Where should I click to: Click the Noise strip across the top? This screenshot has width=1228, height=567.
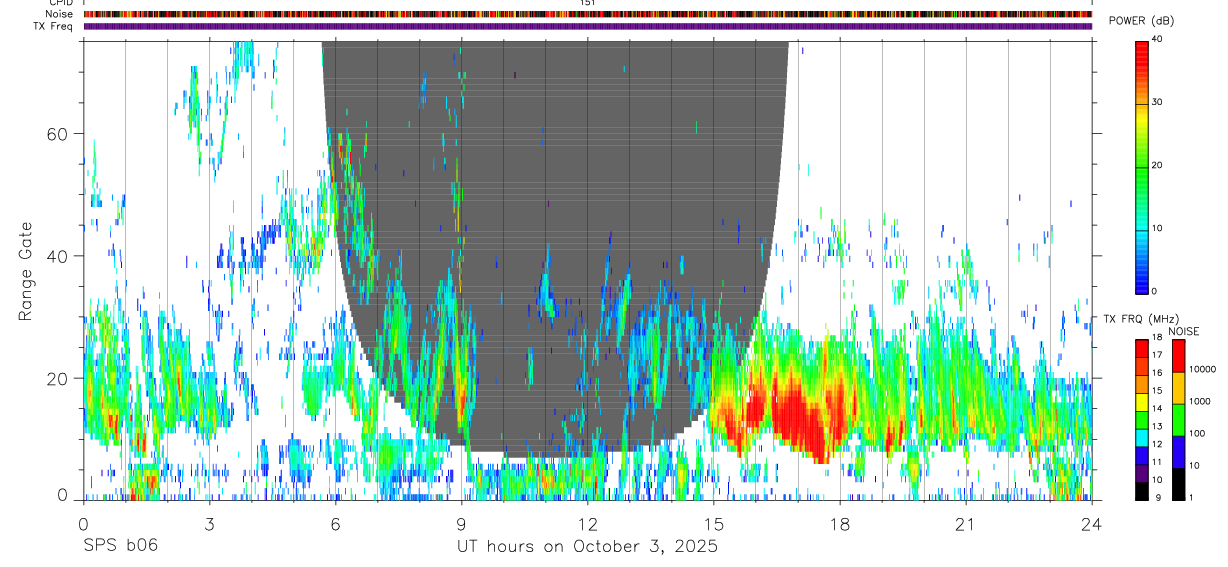tap(588, 14)
